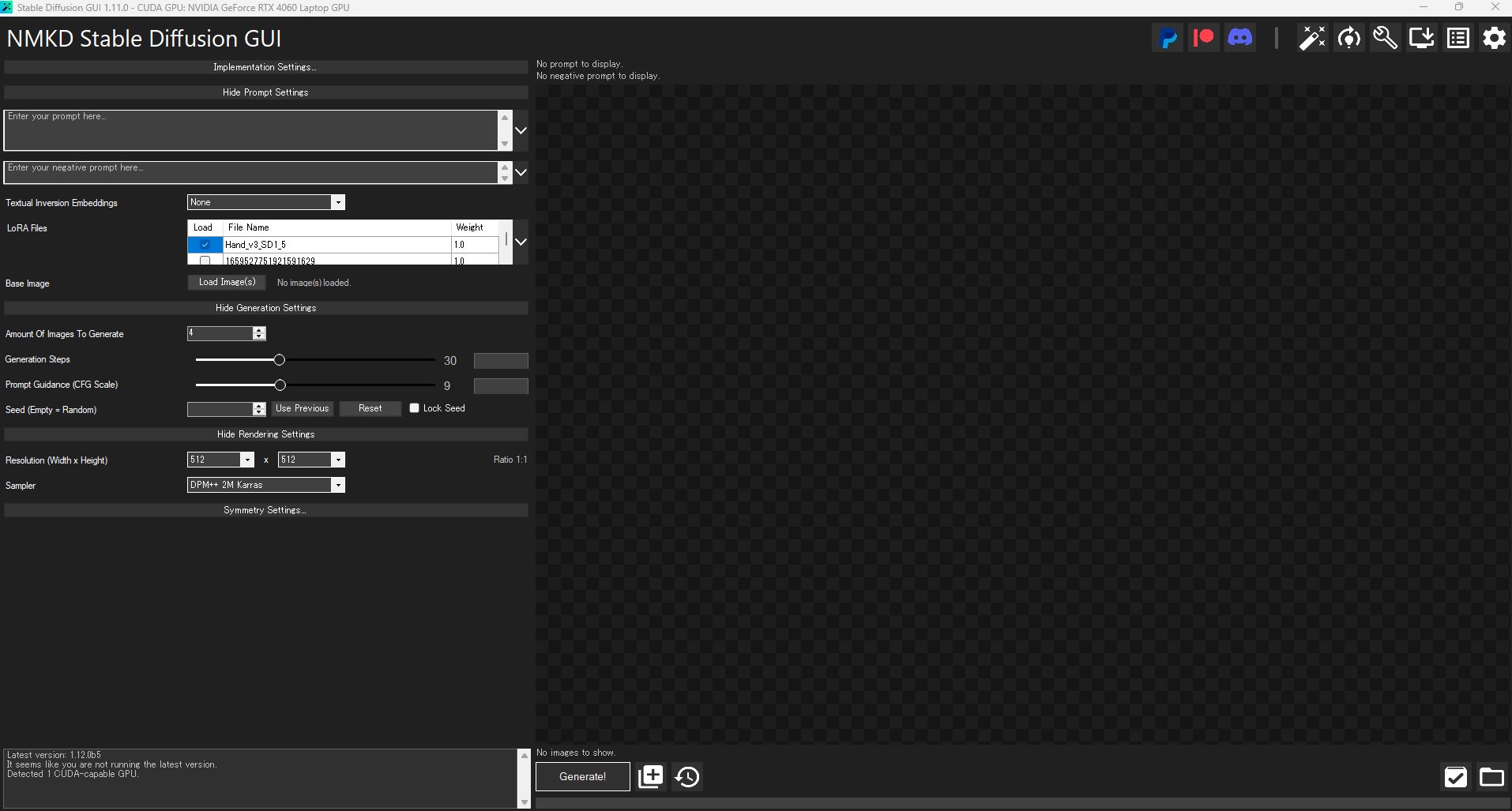Screen dimensions: 1512x811
Task: Click the Amount Of Images value field
Action: tap(220, 333)
